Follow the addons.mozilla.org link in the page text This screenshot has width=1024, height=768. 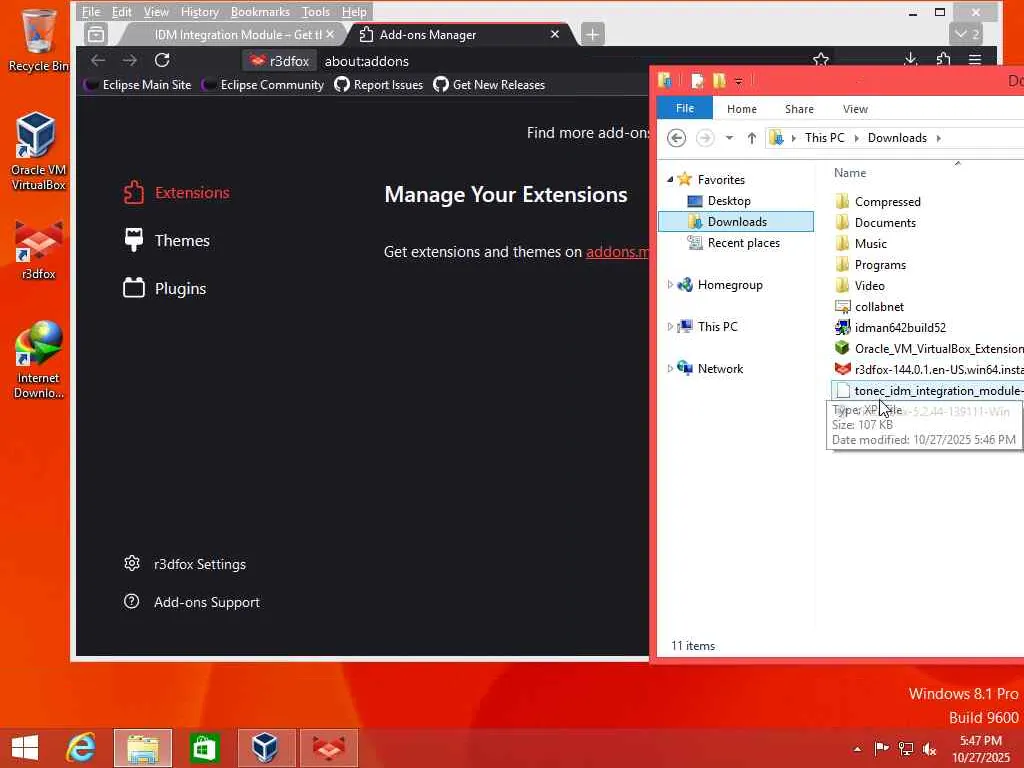pyautogui.click(x=617, y=251)
